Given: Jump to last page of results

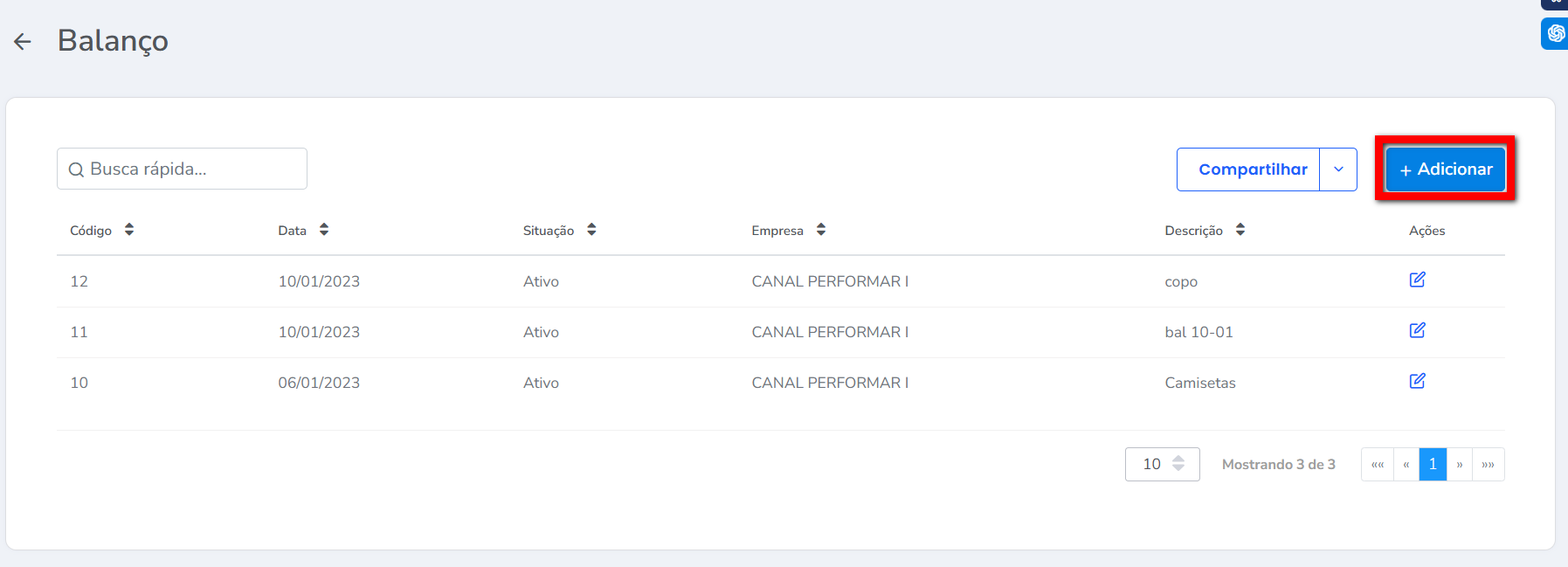Looking at the screenshot, I should [1489, 465].
